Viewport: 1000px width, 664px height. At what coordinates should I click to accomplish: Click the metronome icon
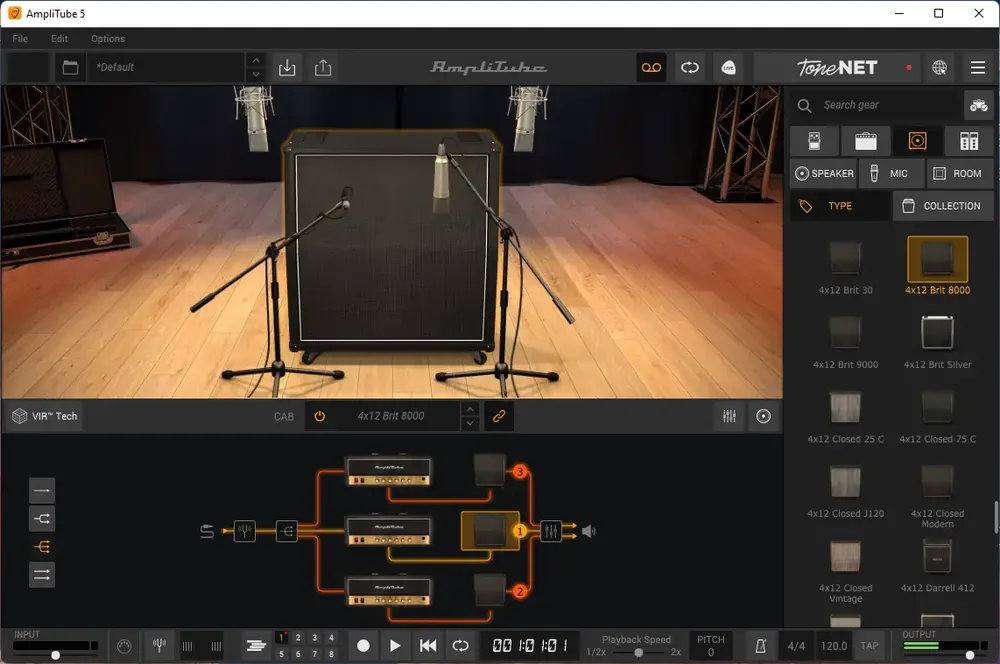(x=760, y=646)
